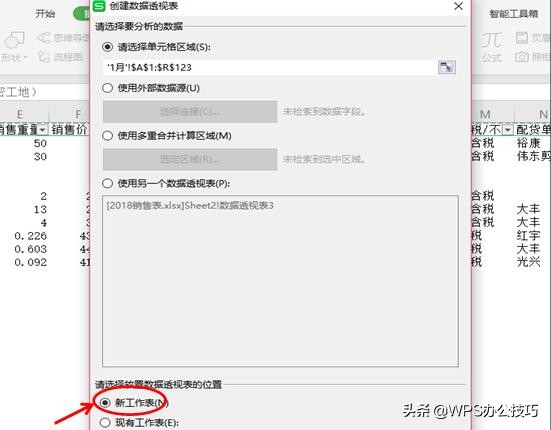Click the shapes (形状) icon in ribbon
The width and height of the screenshot is (551, 430).
tap(14, 40)
